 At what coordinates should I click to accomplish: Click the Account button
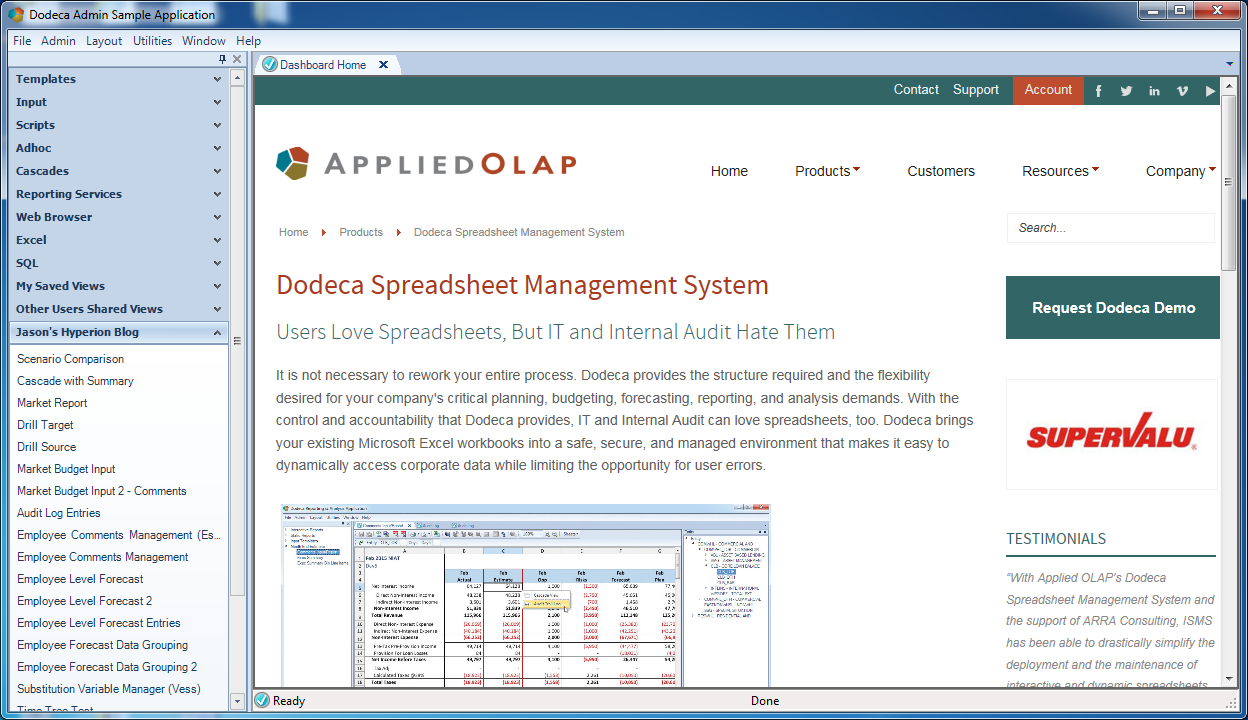tap(1048, 90)
